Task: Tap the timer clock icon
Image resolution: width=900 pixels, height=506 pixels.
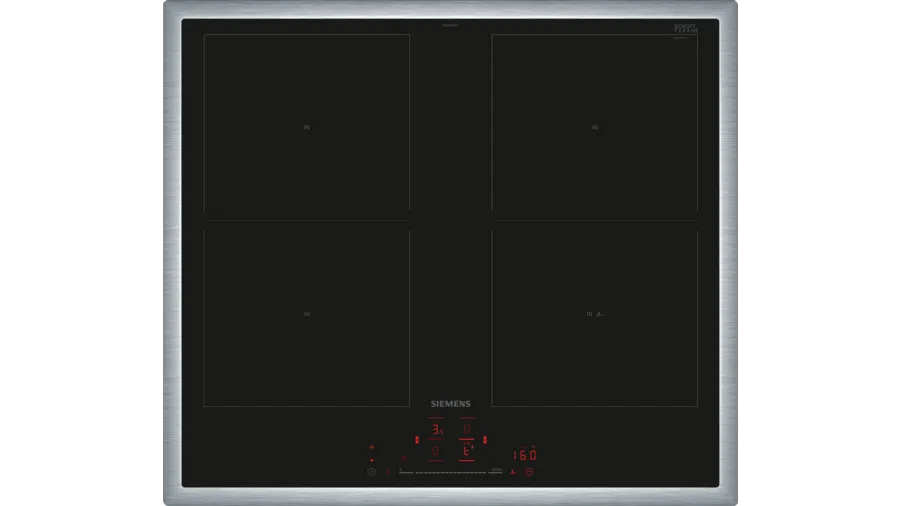Action: click(530, 471)
